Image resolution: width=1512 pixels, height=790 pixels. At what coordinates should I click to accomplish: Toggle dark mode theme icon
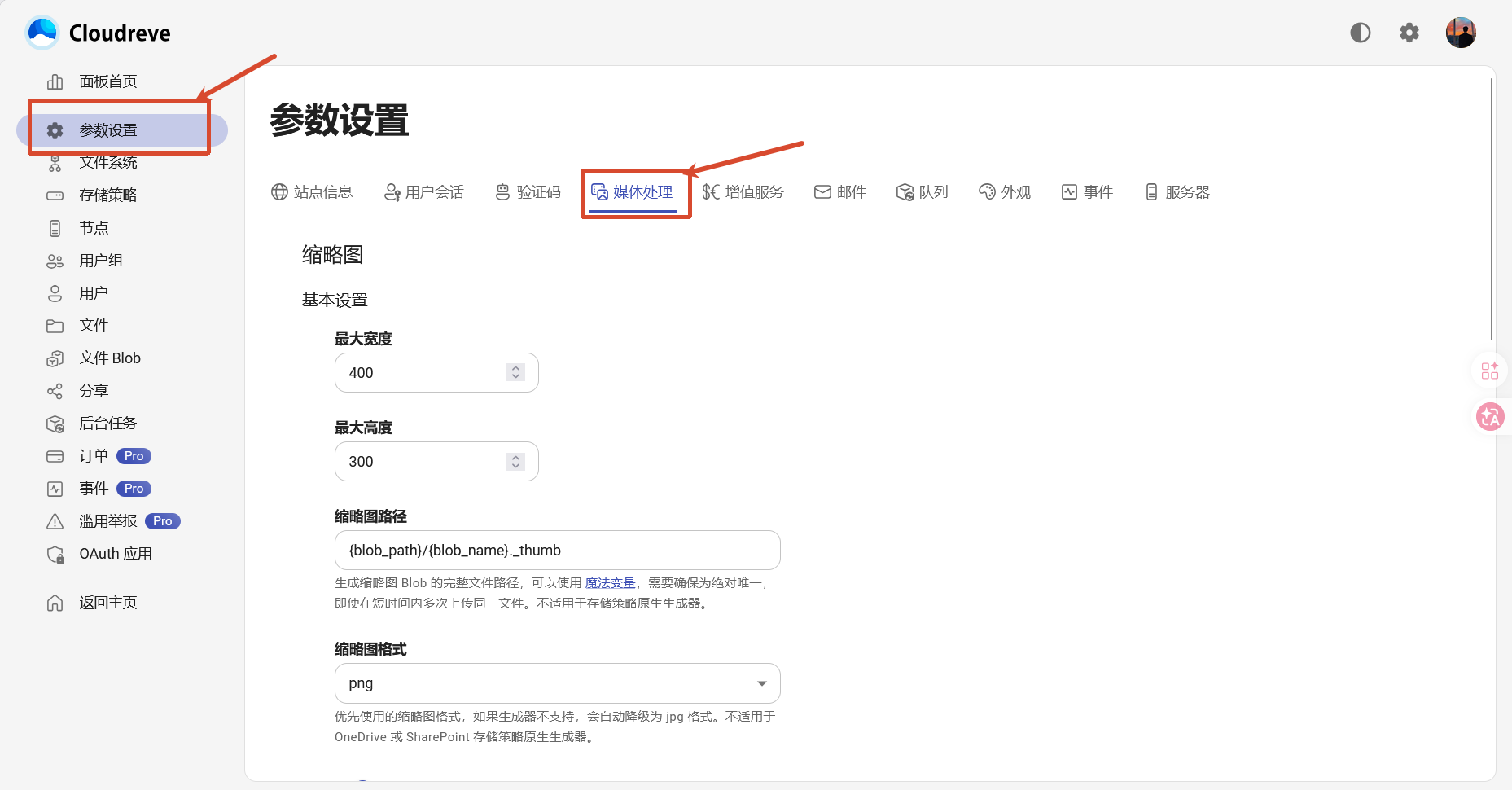[x=1361, y=33]
